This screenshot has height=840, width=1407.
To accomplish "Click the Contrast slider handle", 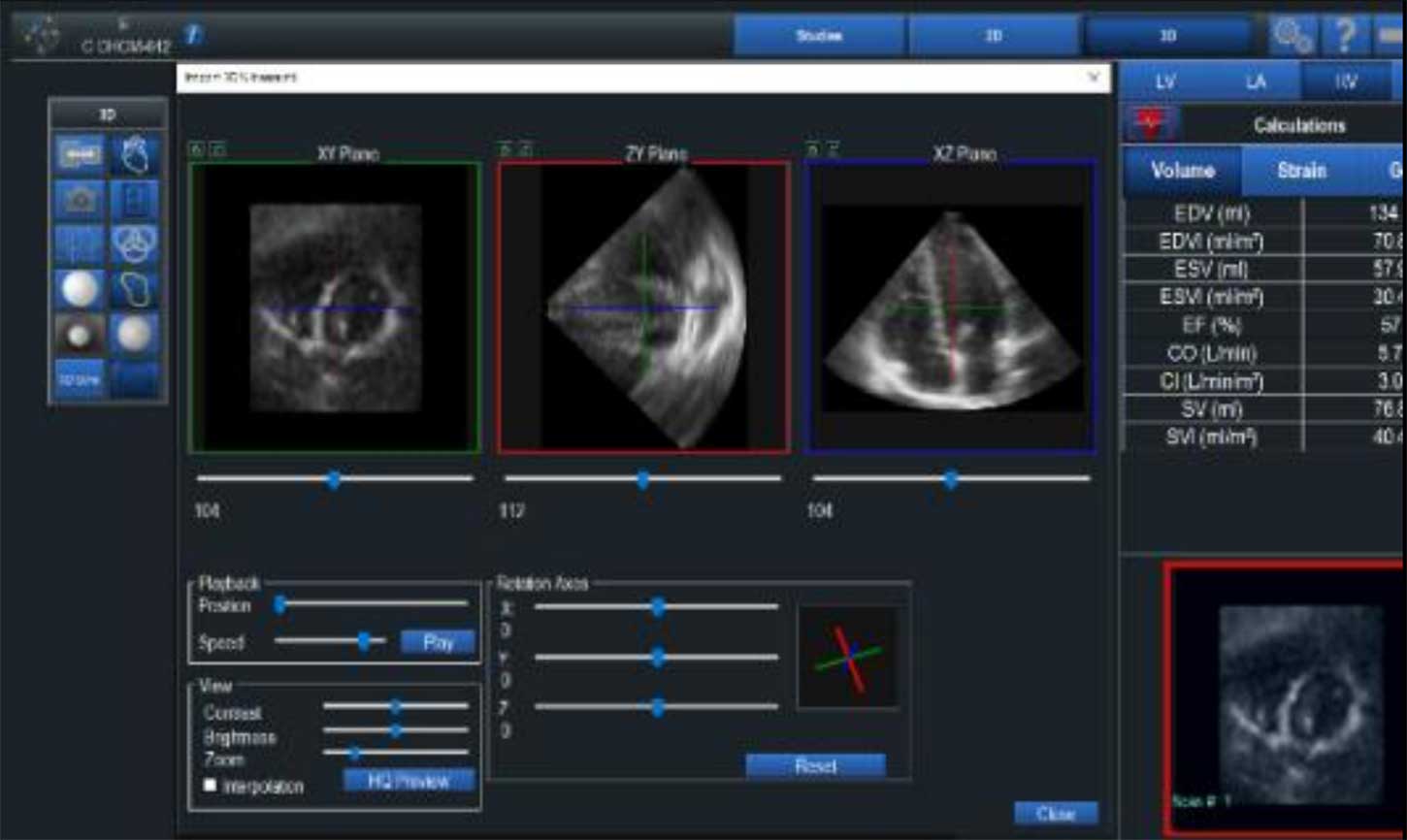I will (x=396, y=706).
